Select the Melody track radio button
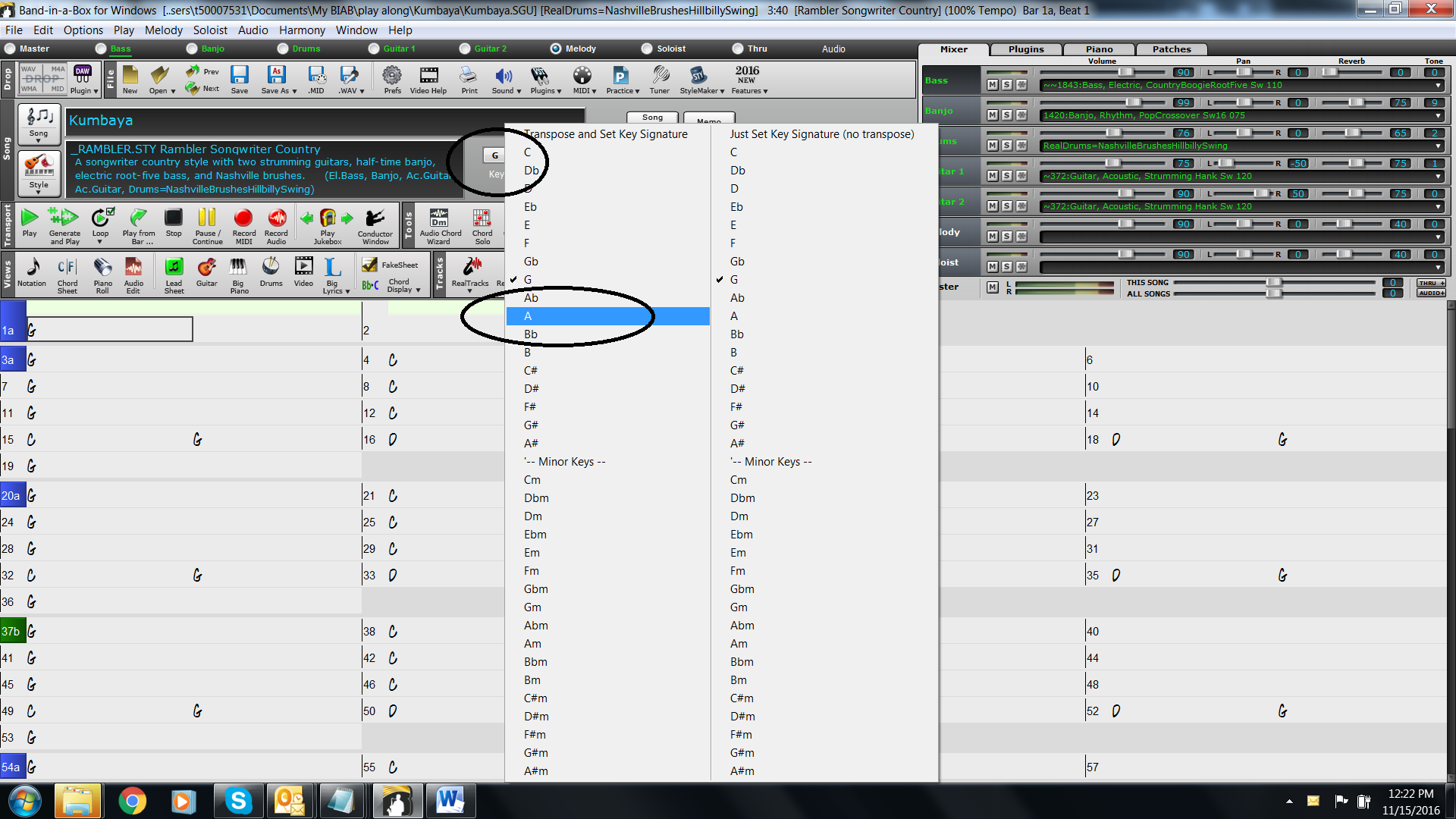The width and height of the screenshot is (1456, 819). tap(556, 49)
